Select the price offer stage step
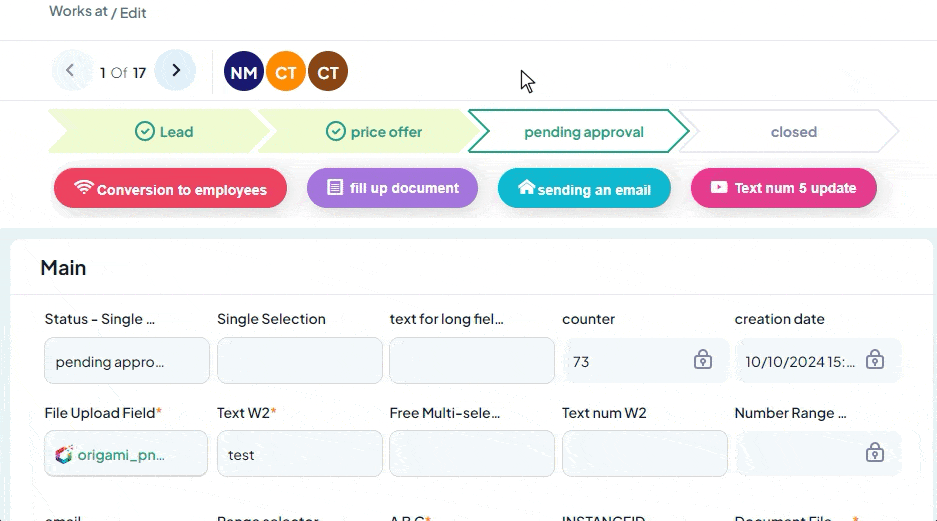Viewport: 937px width, 521px height. [x=373, y=132]
